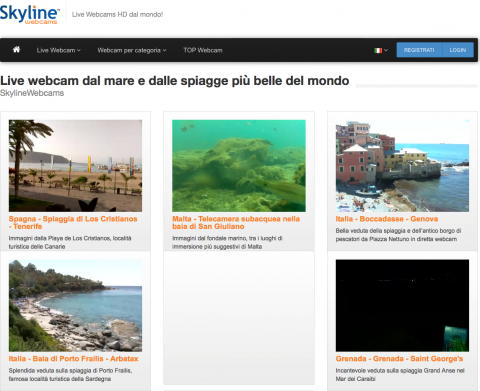Click the REGISTRATI button

tap(419, 50)
